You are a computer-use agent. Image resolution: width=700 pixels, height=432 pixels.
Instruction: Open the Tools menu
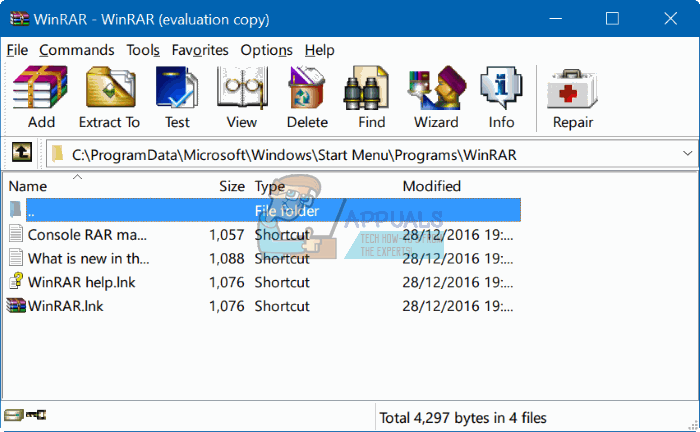pyautogui.click(x=143, y=50)
